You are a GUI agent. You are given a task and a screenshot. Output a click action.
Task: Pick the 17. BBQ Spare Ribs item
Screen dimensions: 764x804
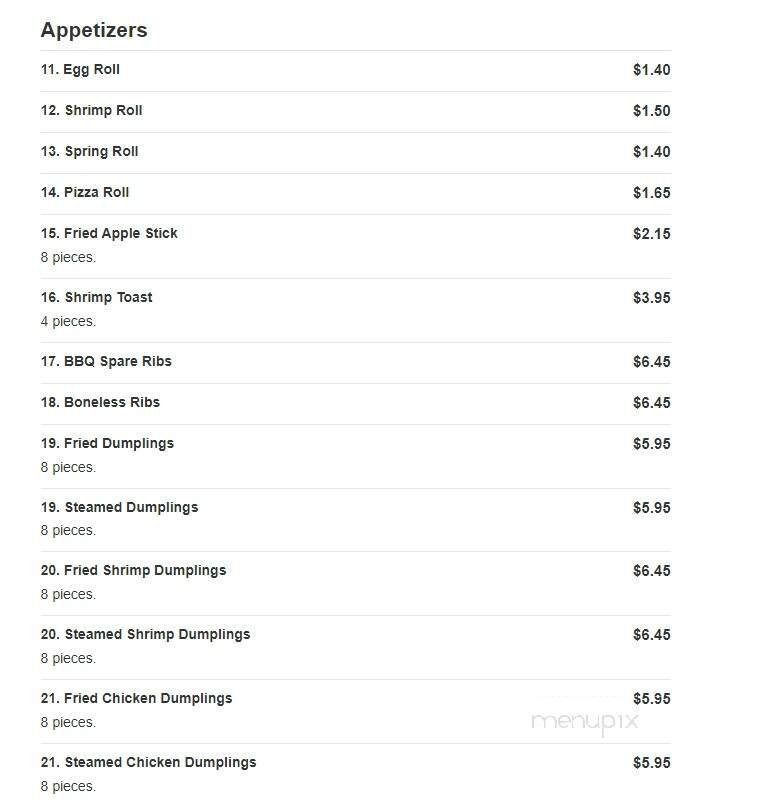(106, 362)
